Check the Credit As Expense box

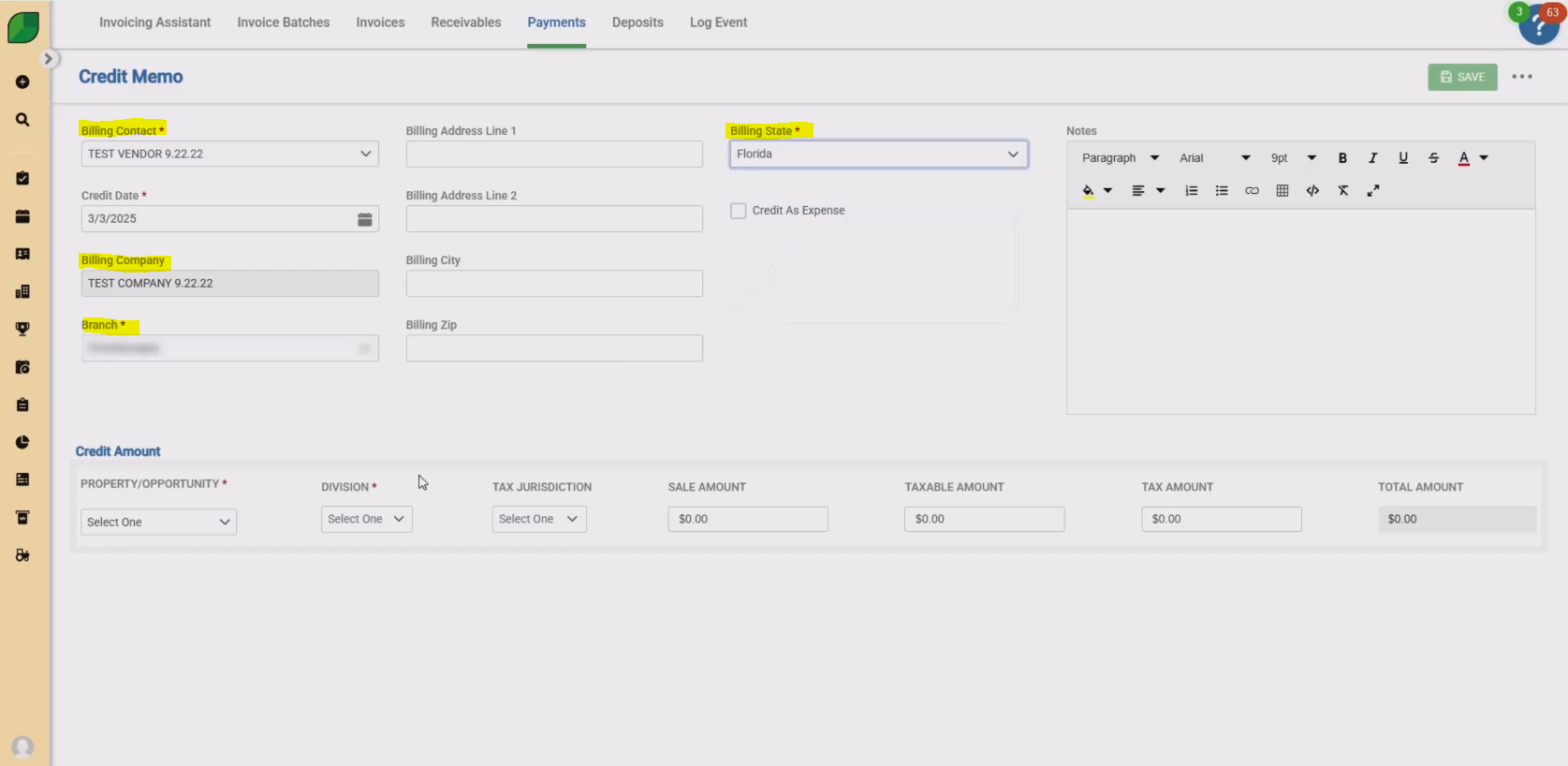point(739,211)
